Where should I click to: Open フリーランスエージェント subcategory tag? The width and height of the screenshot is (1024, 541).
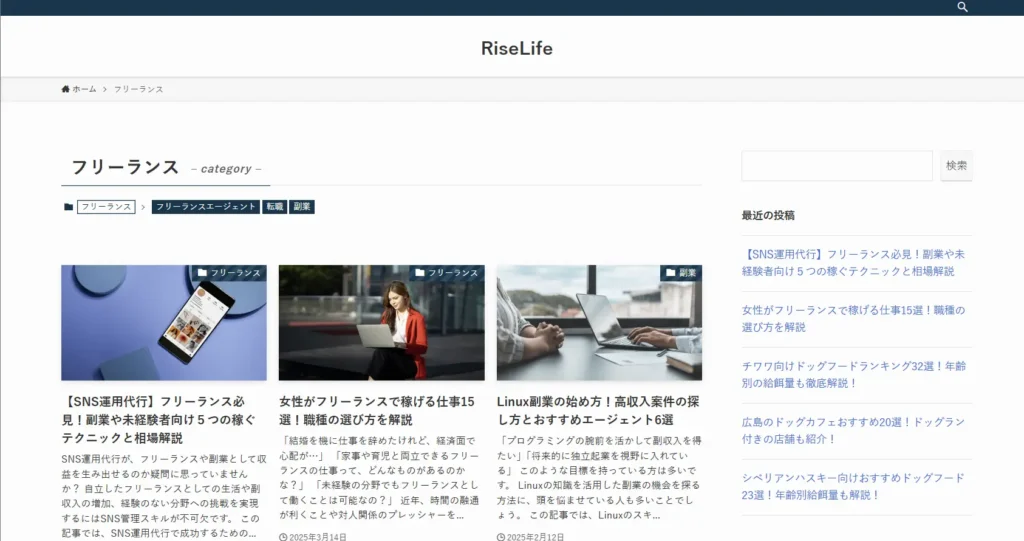[206, 206]
